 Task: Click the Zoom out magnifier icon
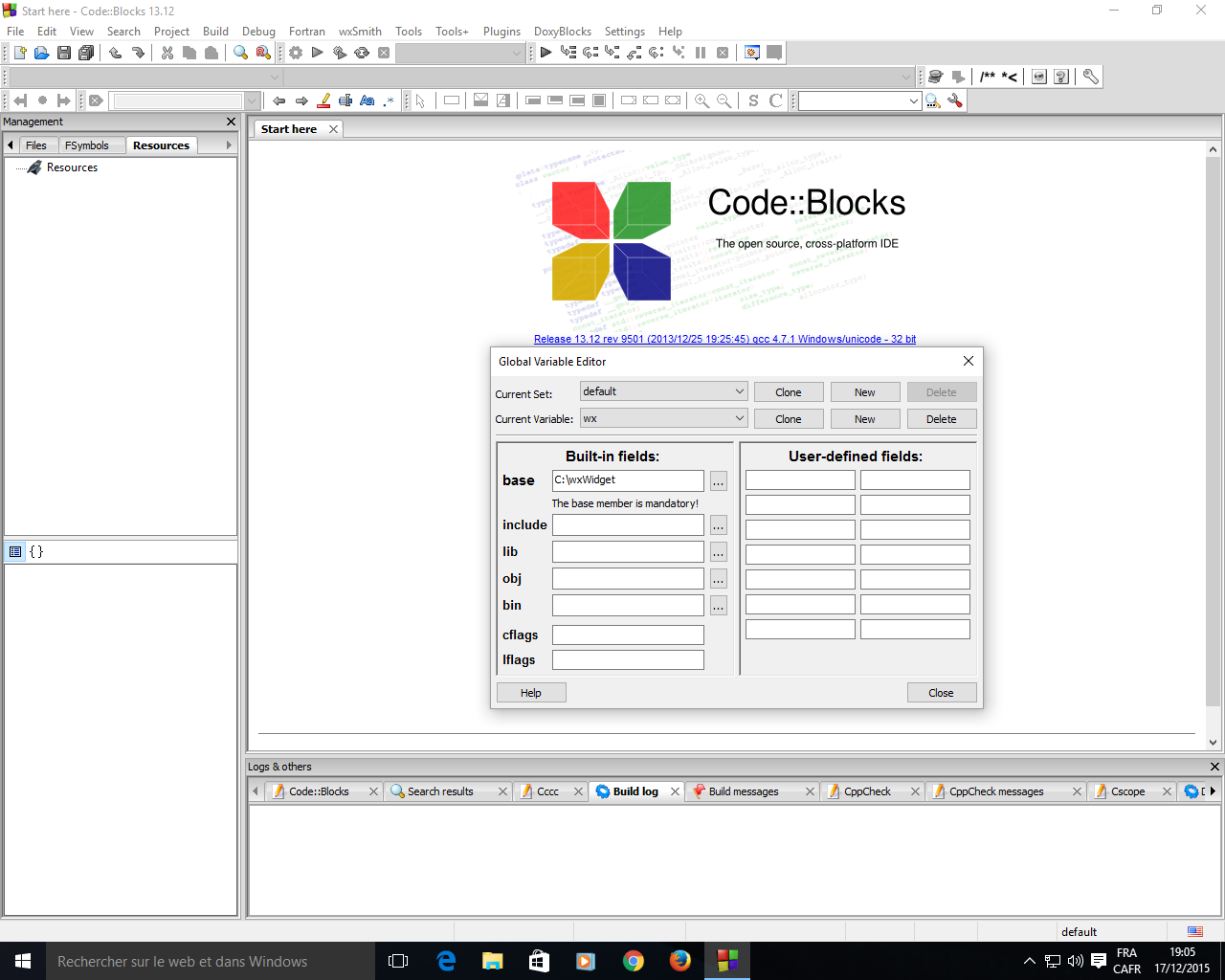click(x=724, y=100)
